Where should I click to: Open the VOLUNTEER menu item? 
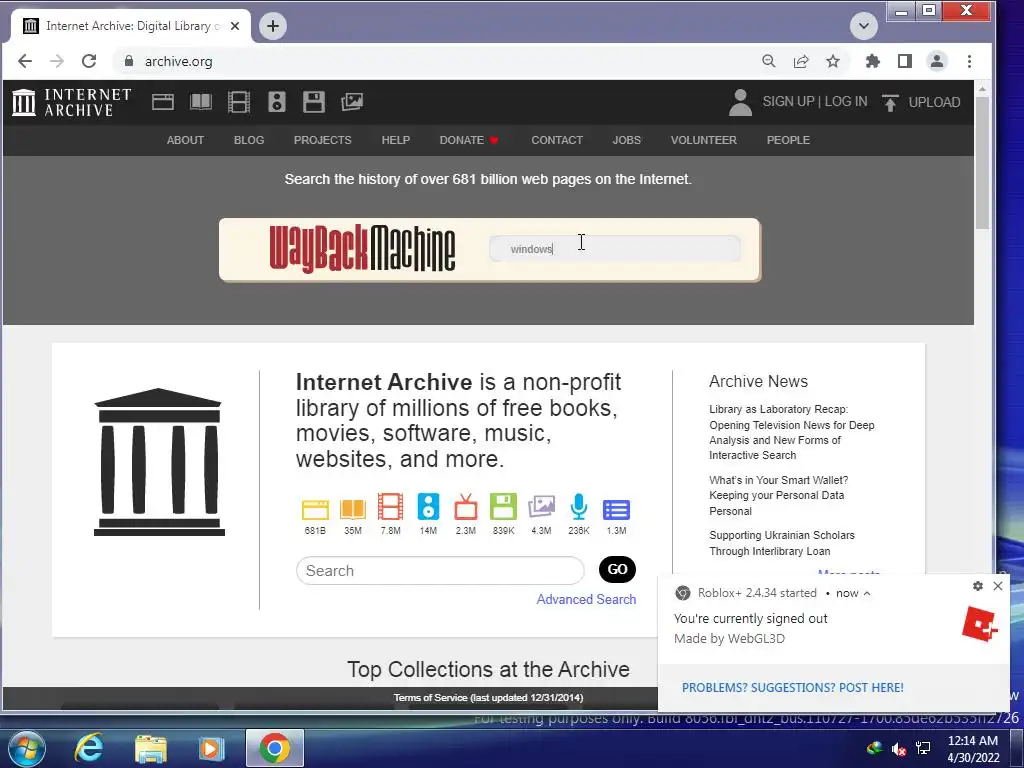tap(703, 140)
